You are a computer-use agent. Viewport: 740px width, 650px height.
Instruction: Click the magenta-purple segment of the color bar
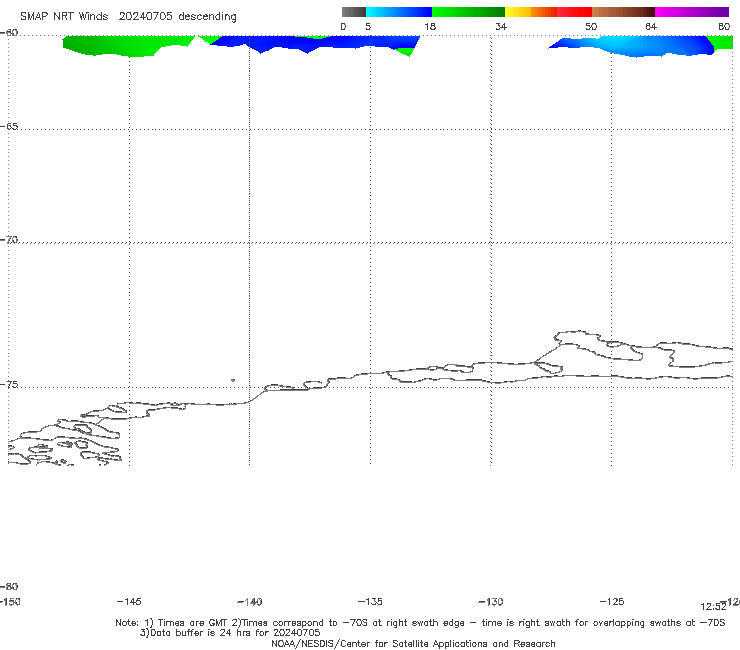[x=691, y=12]
